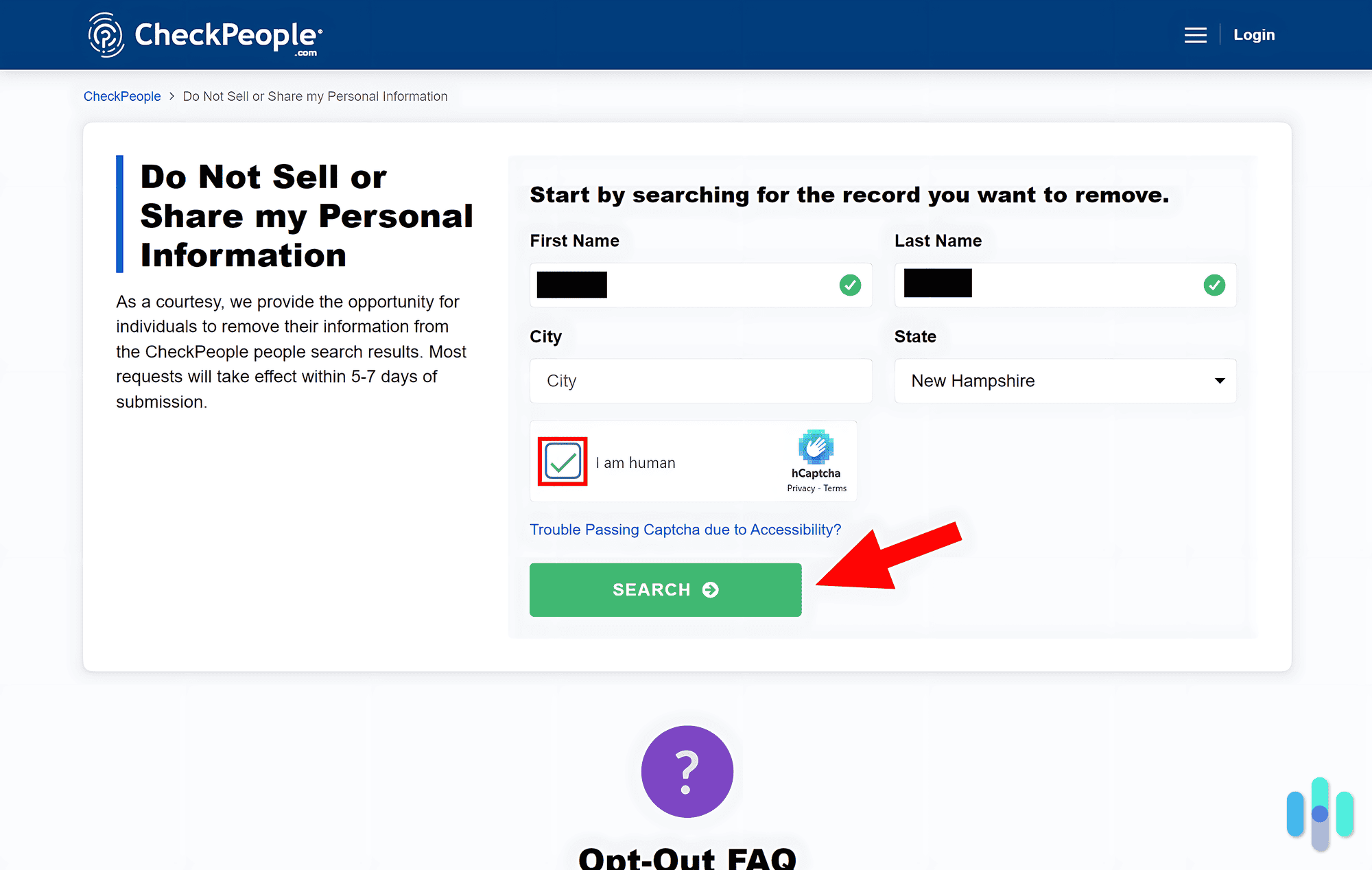
Task: Click the accessibility captcha help link
Action: 685,529
